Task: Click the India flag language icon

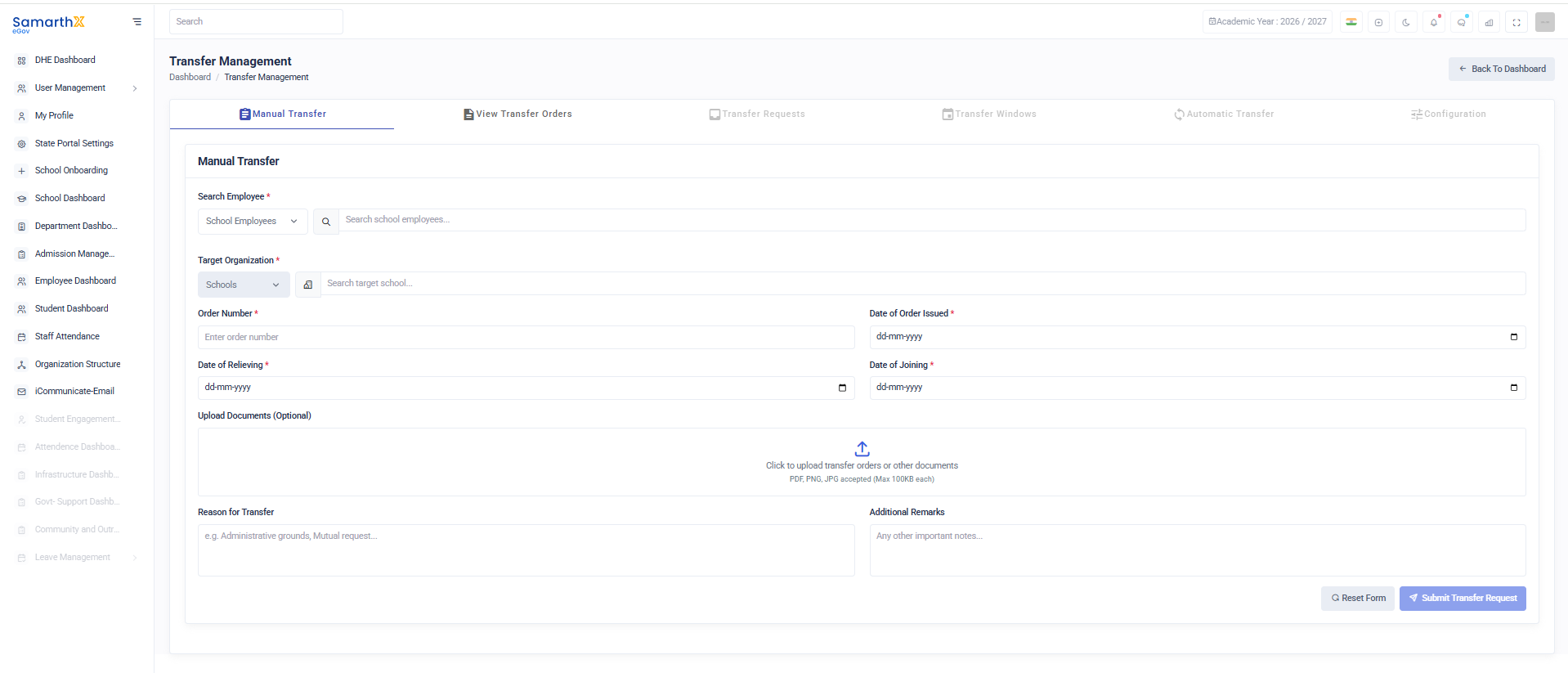Action: (1351, 22)
